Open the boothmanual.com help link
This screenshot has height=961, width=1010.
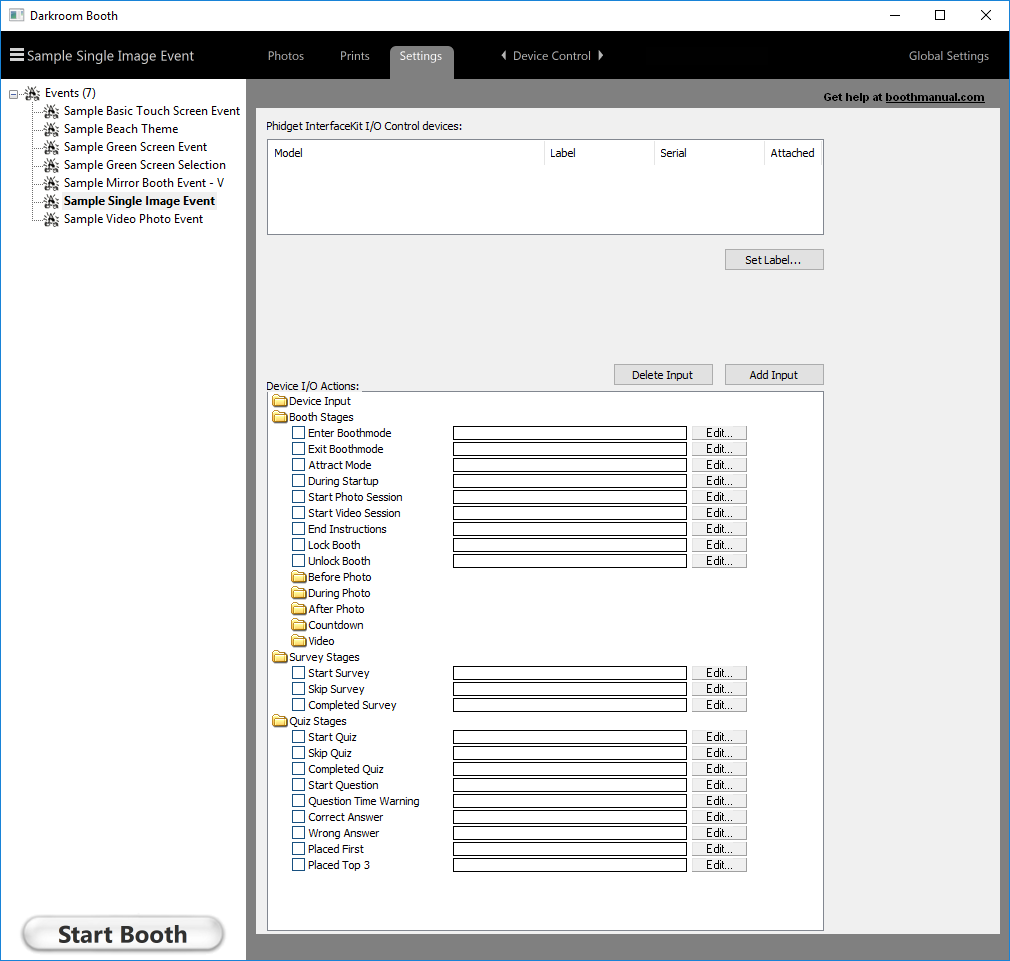click(935, 97)
